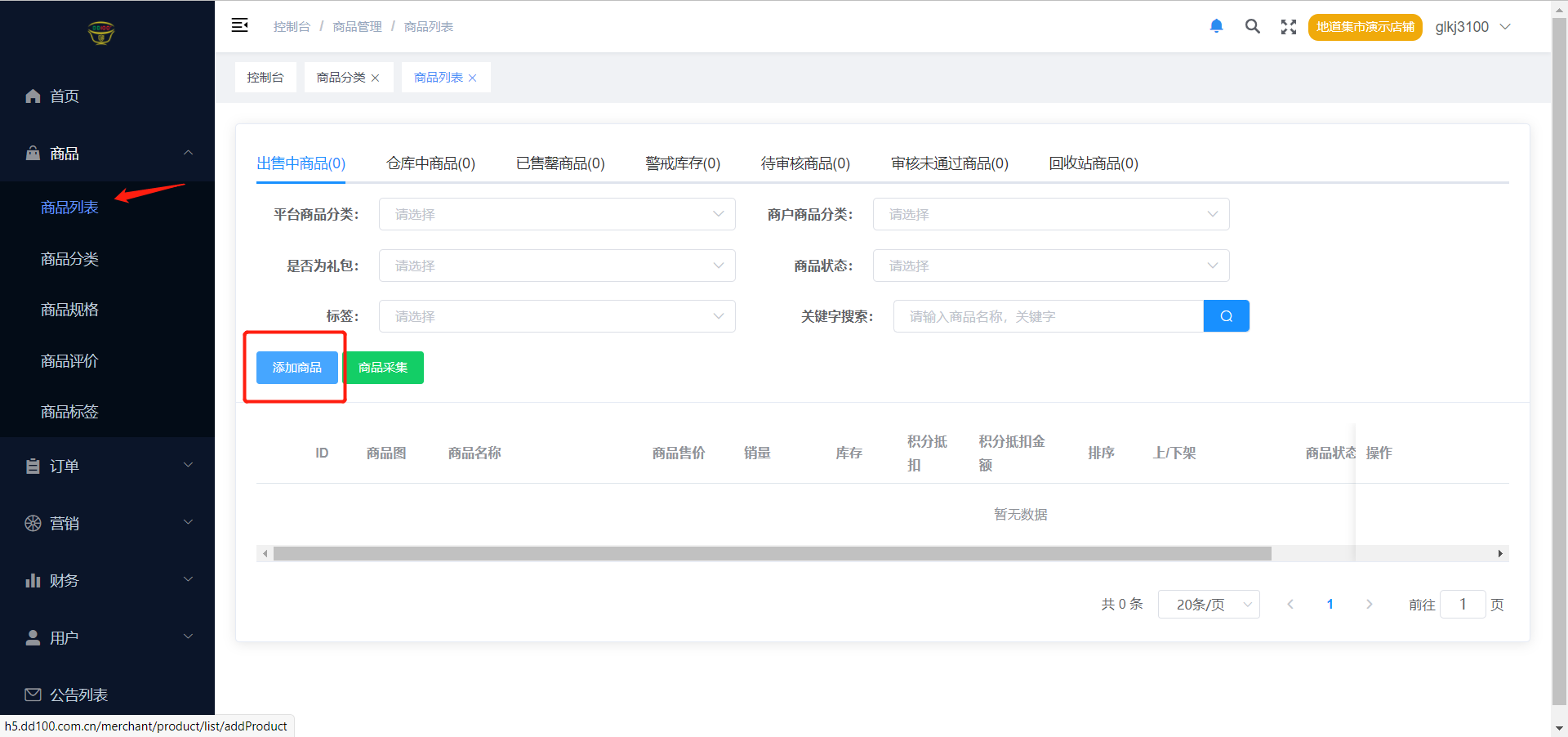Screen dimensions: 1568x737
Task: Open the 待审核商品 tab
Action: coord(805,163)
